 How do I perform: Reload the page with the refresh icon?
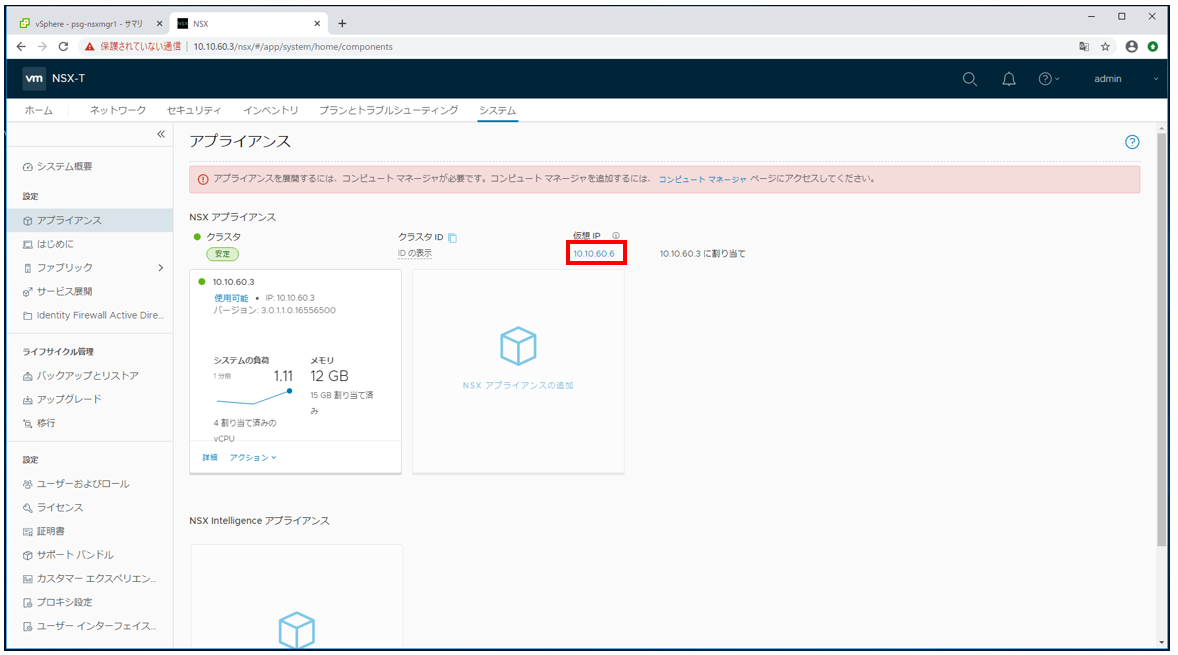point(63,47)
